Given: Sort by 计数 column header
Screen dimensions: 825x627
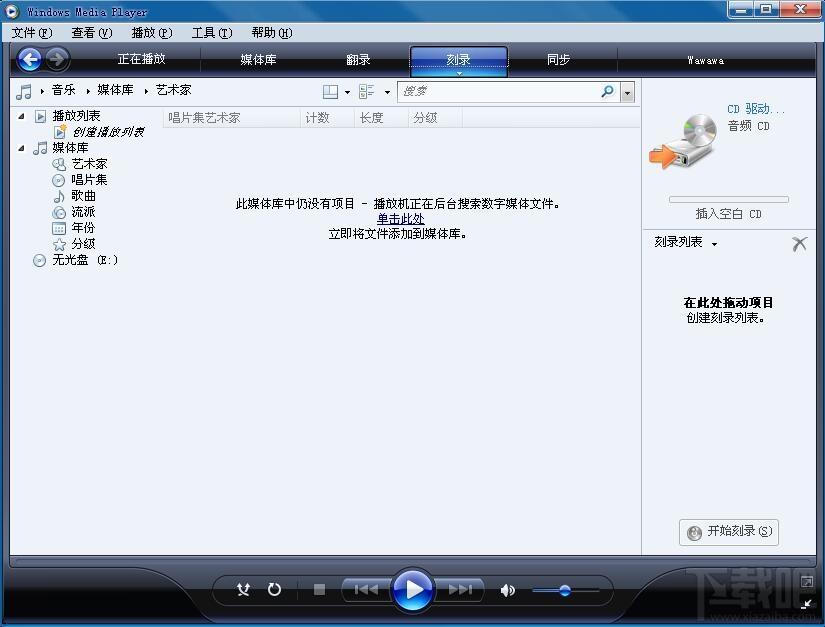Looking at the screenshot, I should (327, 118).
